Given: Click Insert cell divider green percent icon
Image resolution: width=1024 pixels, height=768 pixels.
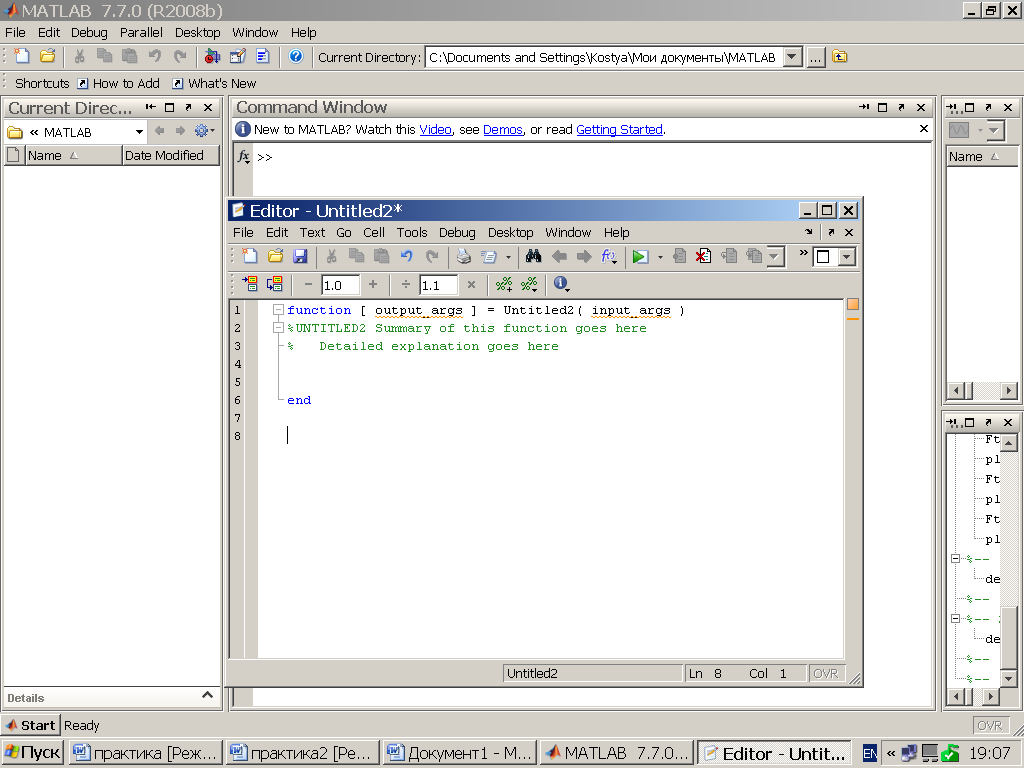Looking at the screenshot, I should click(x=504, y=284).
